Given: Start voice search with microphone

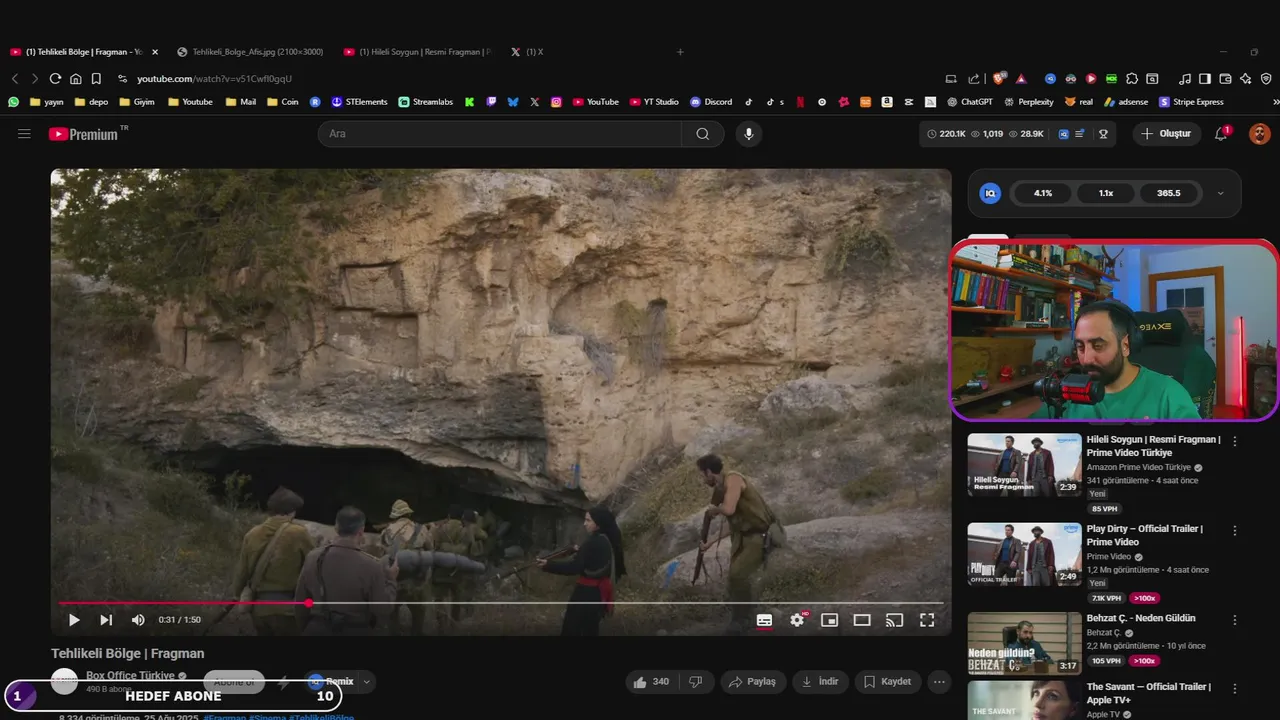Looking at the screenshot, I should pos(748,133).
